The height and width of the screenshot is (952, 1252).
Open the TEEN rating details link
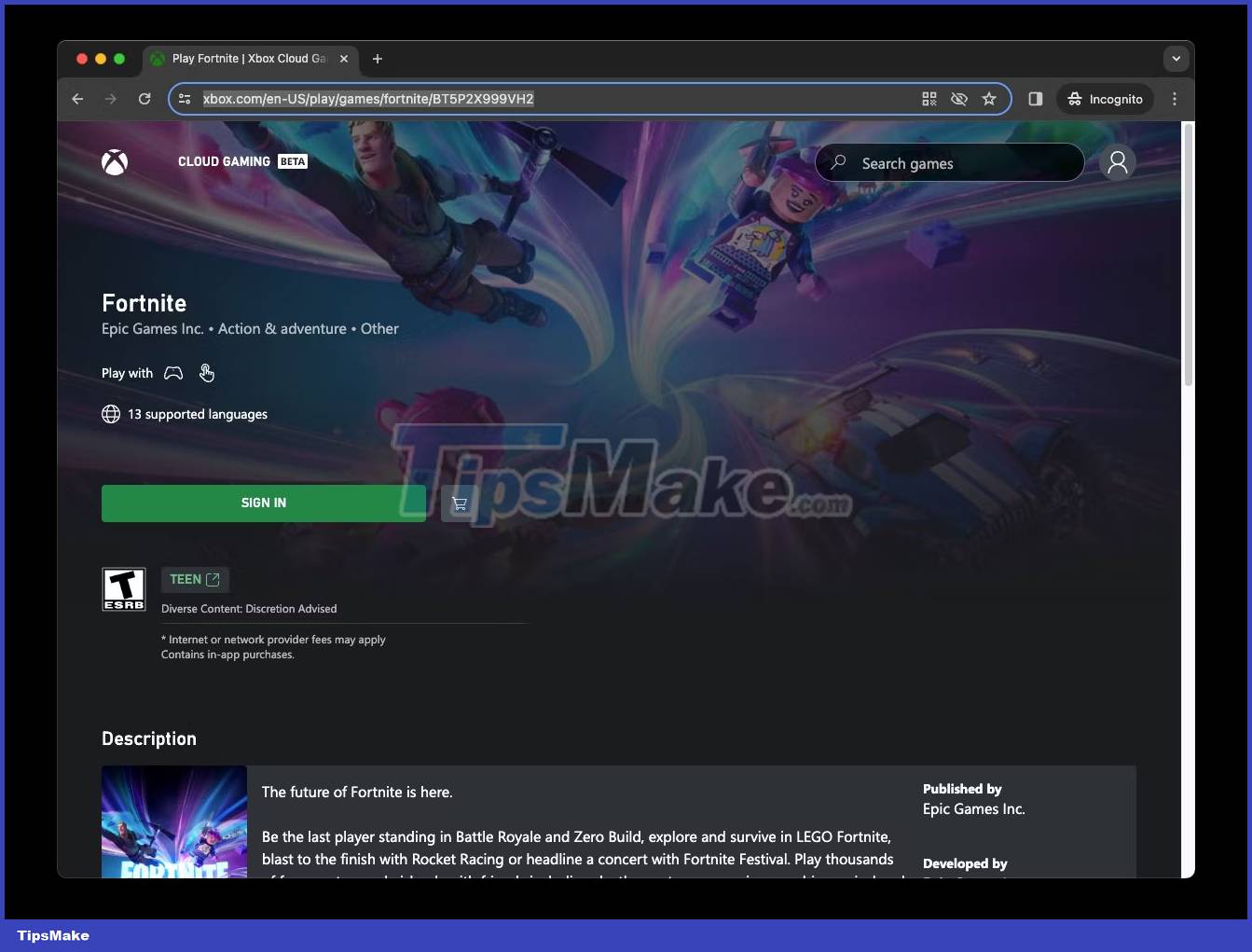195,579
